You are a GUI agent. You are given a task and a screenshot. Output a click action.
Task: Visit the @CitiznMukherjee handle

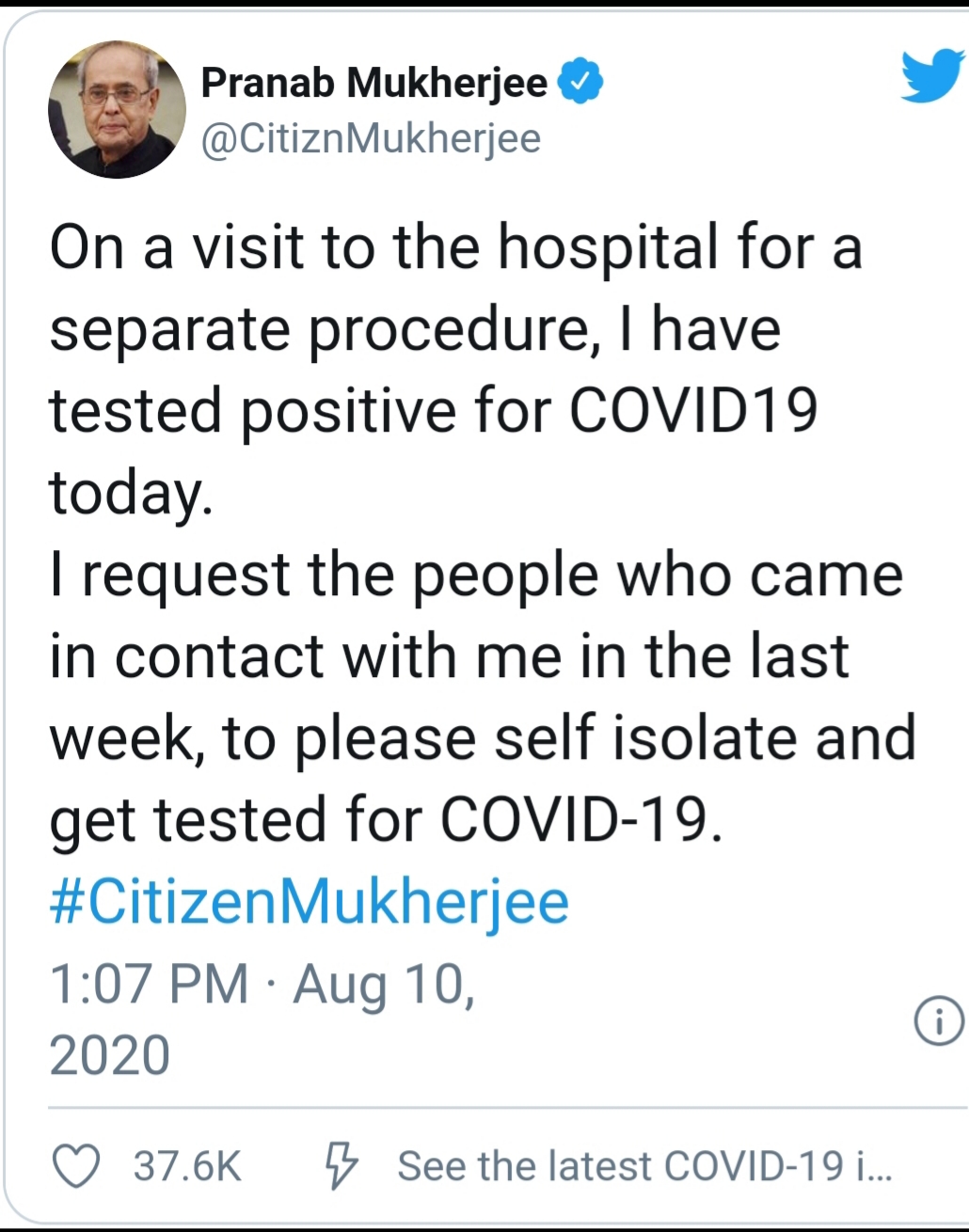(371, 138)
